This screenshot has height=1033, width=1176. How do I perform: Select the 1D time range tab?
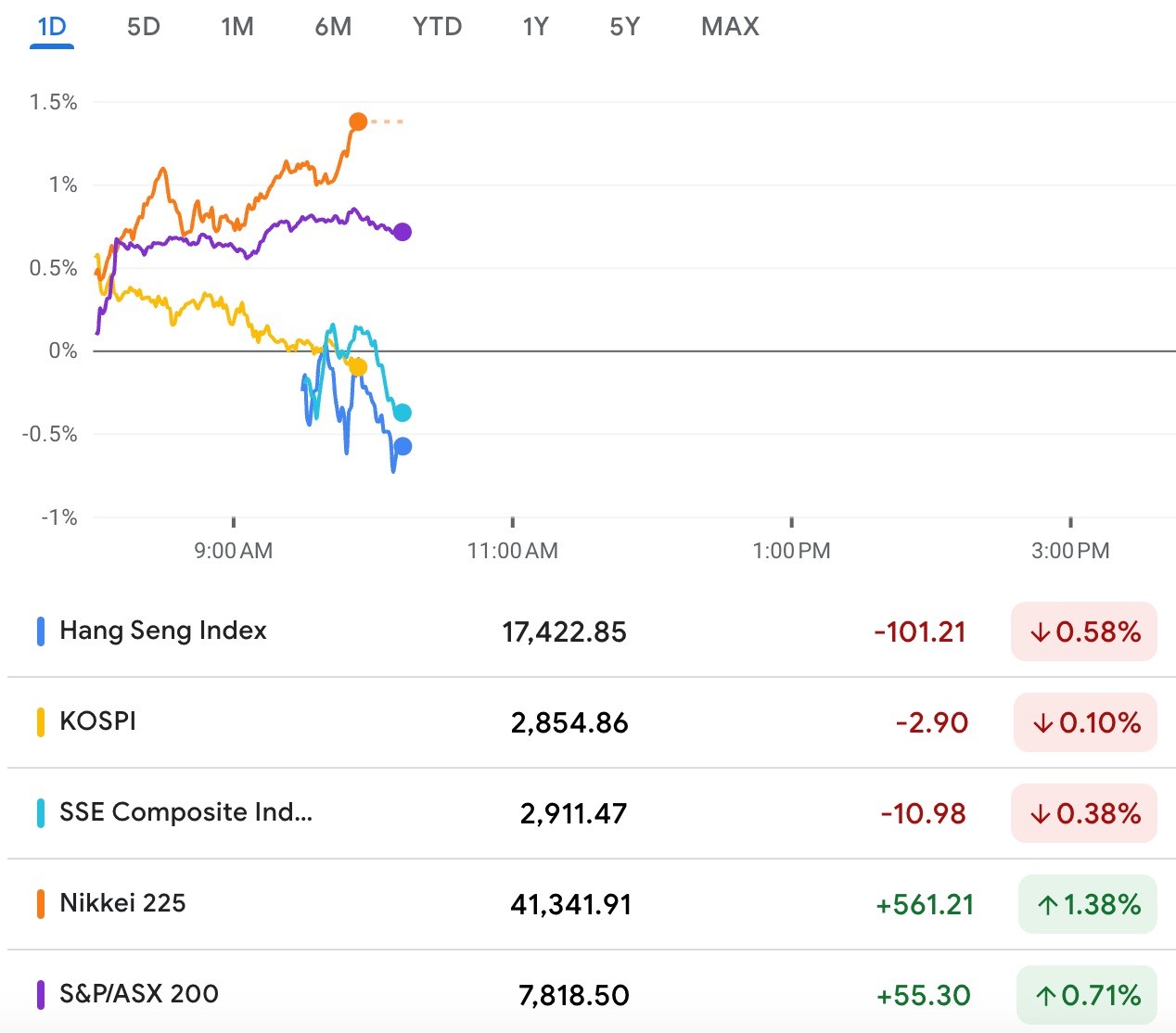(52, 27)
